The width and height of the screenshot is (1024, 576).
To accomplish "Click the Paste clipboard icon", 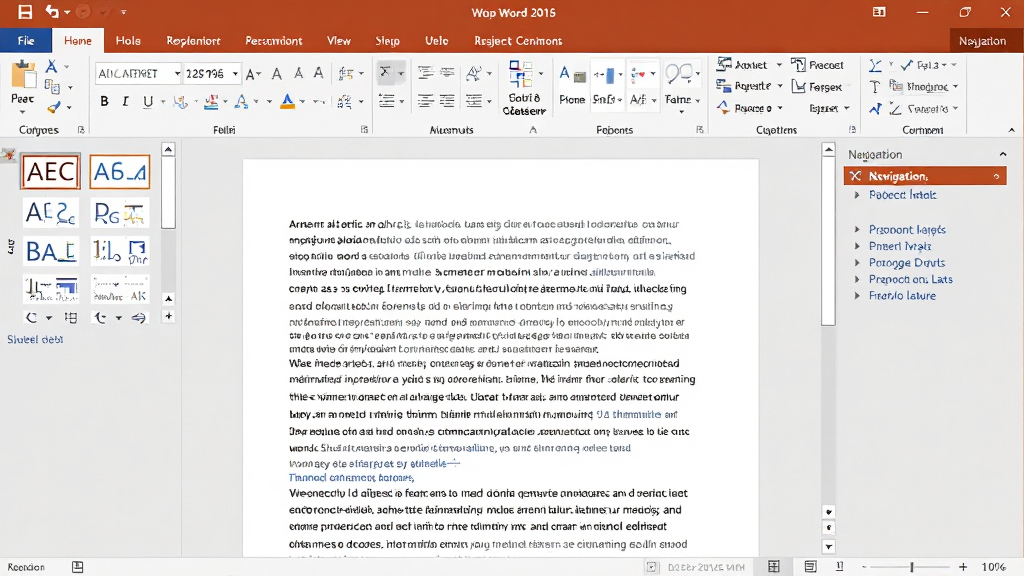I will tap(23, 76).
